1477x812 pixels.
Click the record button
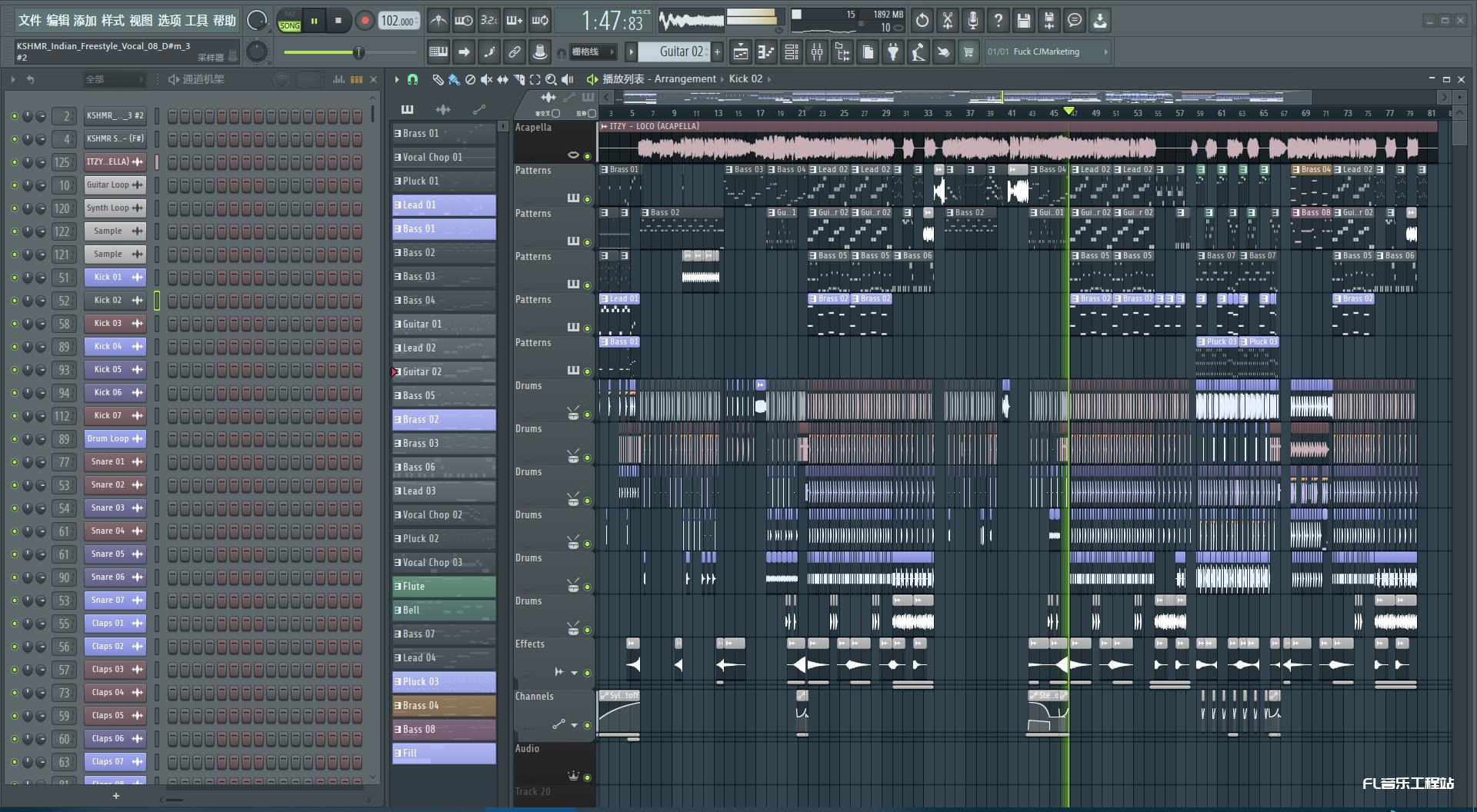pyautogui.click(x=365, y=21)
